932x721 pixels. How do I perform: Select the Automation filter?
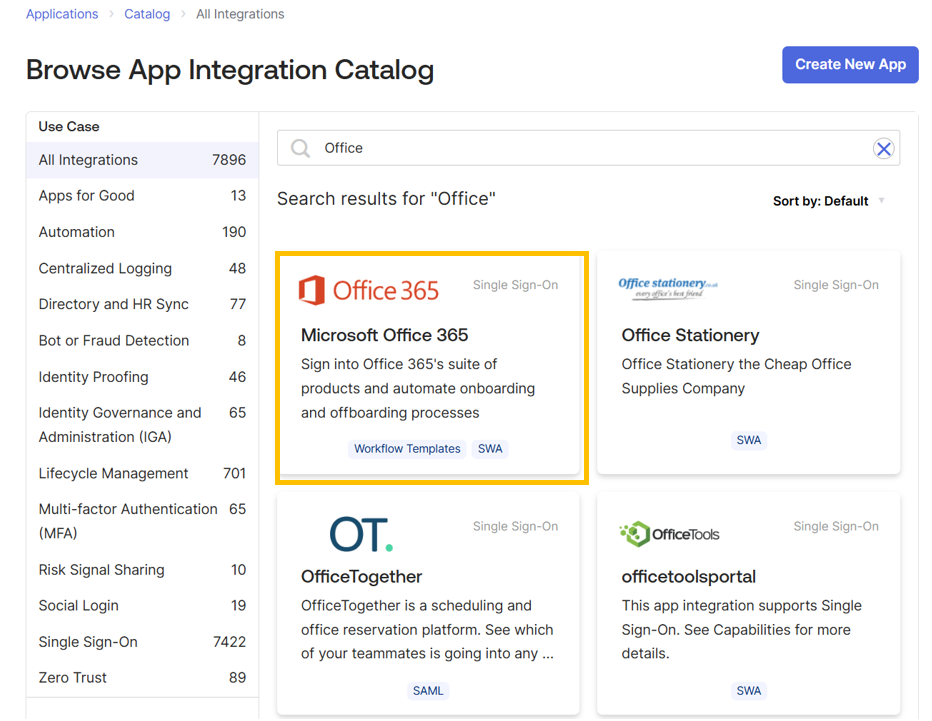tap(142, 232)
